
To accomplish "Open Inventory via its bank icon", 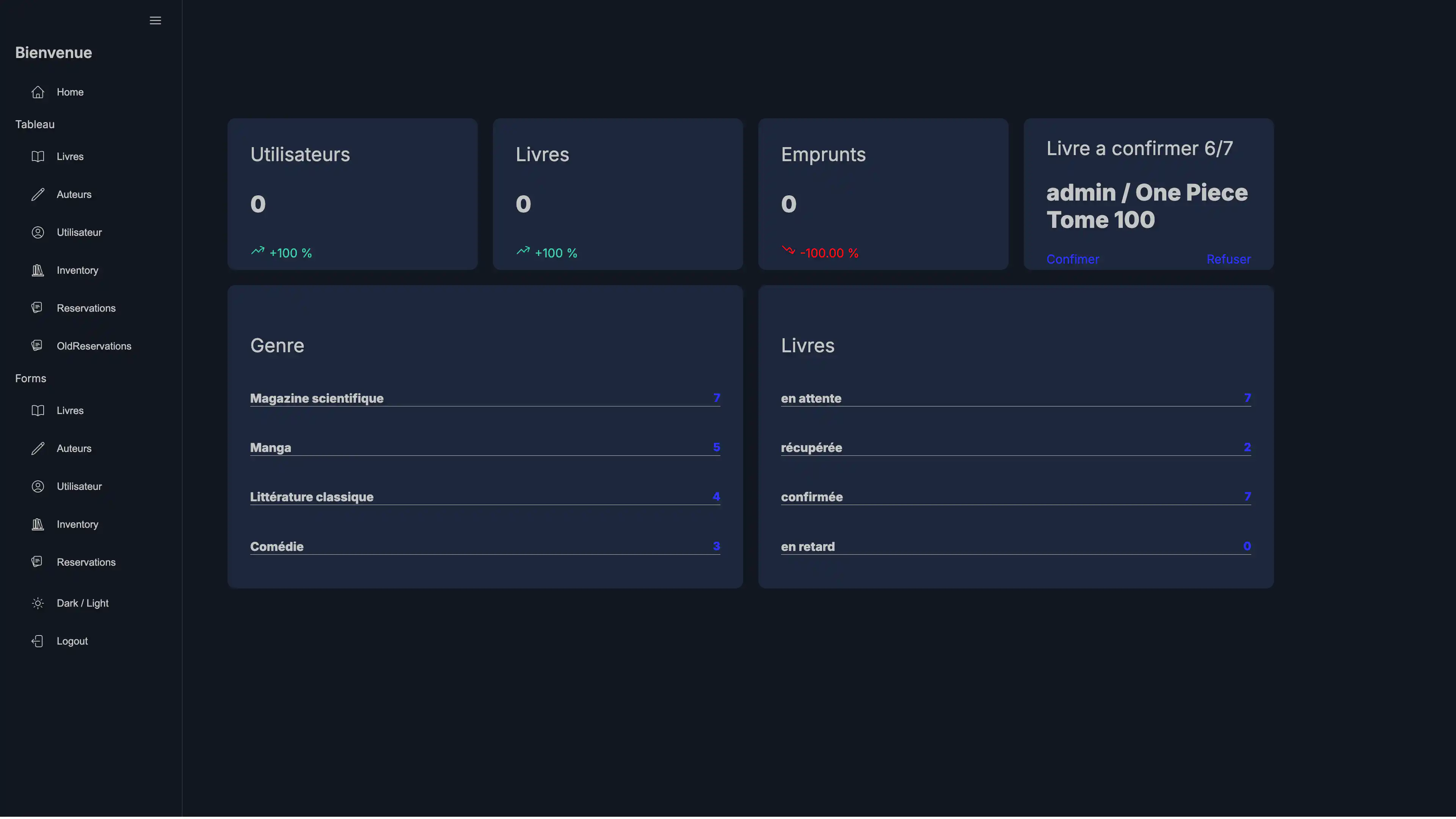I will 38,270.
